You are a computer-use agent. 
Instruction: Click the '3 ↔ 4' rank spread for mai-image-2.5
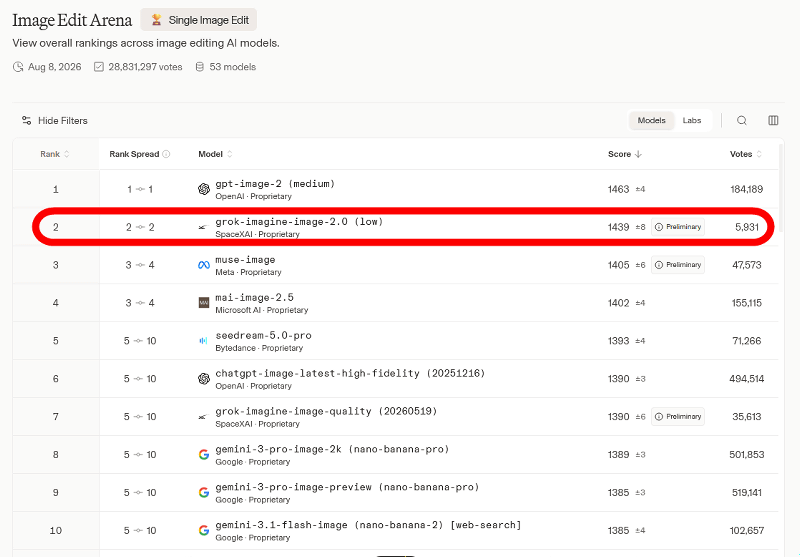pyautogui.click(x=140, y=303)
